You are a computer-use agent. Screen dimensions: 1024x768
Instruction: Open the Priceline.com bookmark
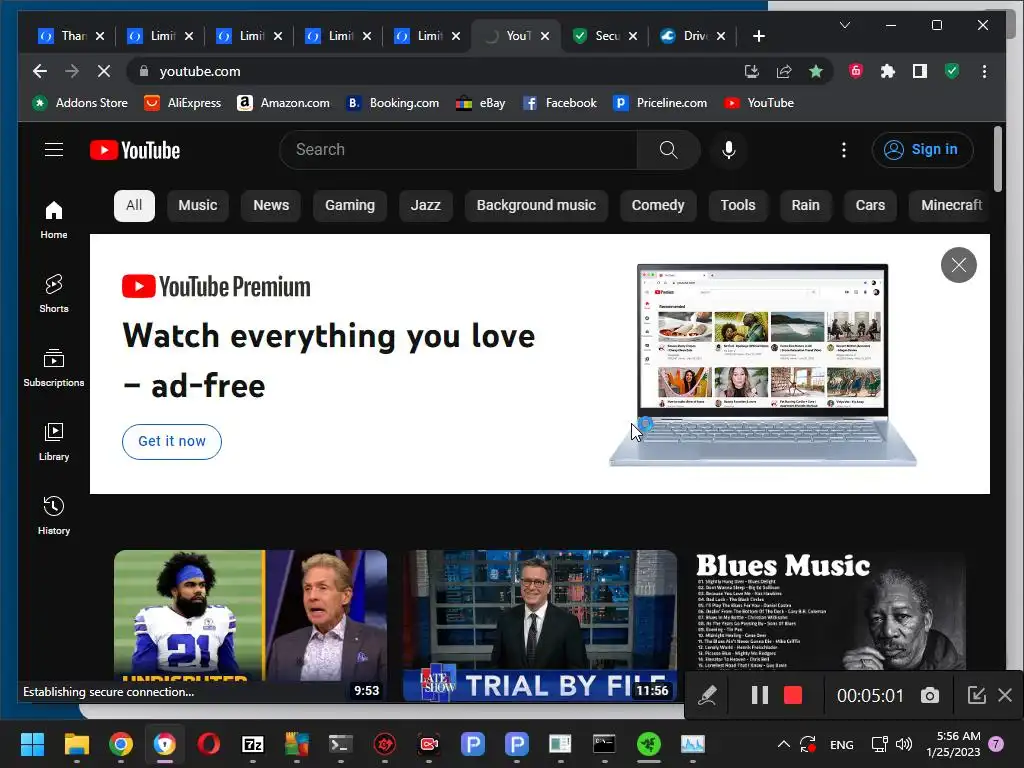tap(660, 103)
